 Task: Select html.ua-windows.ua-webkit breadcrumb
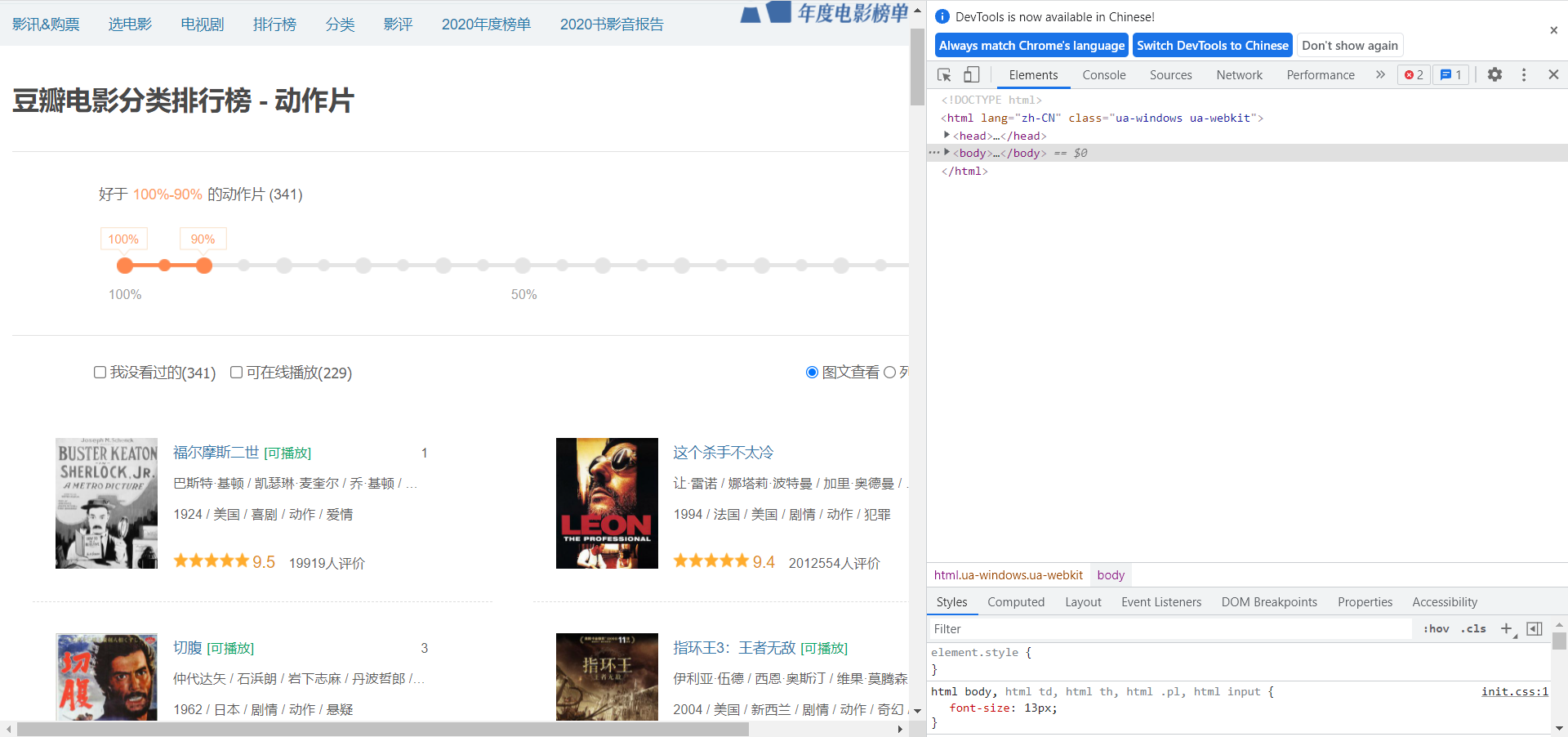click(1008, 575)
